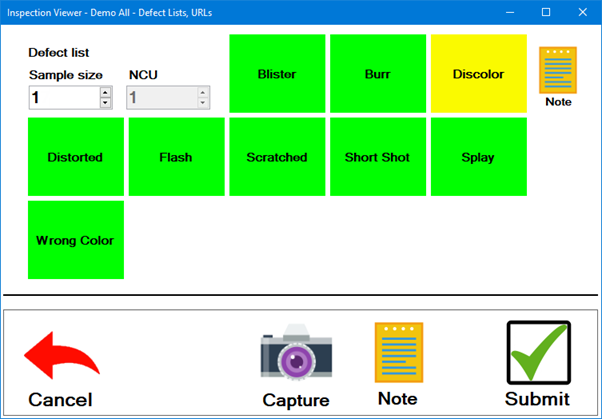The image size is (602, 419).
Task: Click the red Cancel arrow icon
Action: pyautogui.click(x=61, y=358)
